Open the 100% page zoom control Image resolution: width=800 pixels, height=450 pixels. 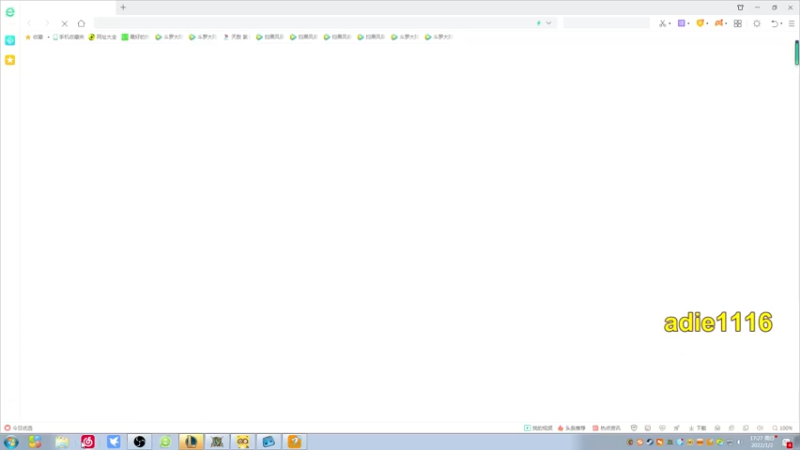click(782, 428)
